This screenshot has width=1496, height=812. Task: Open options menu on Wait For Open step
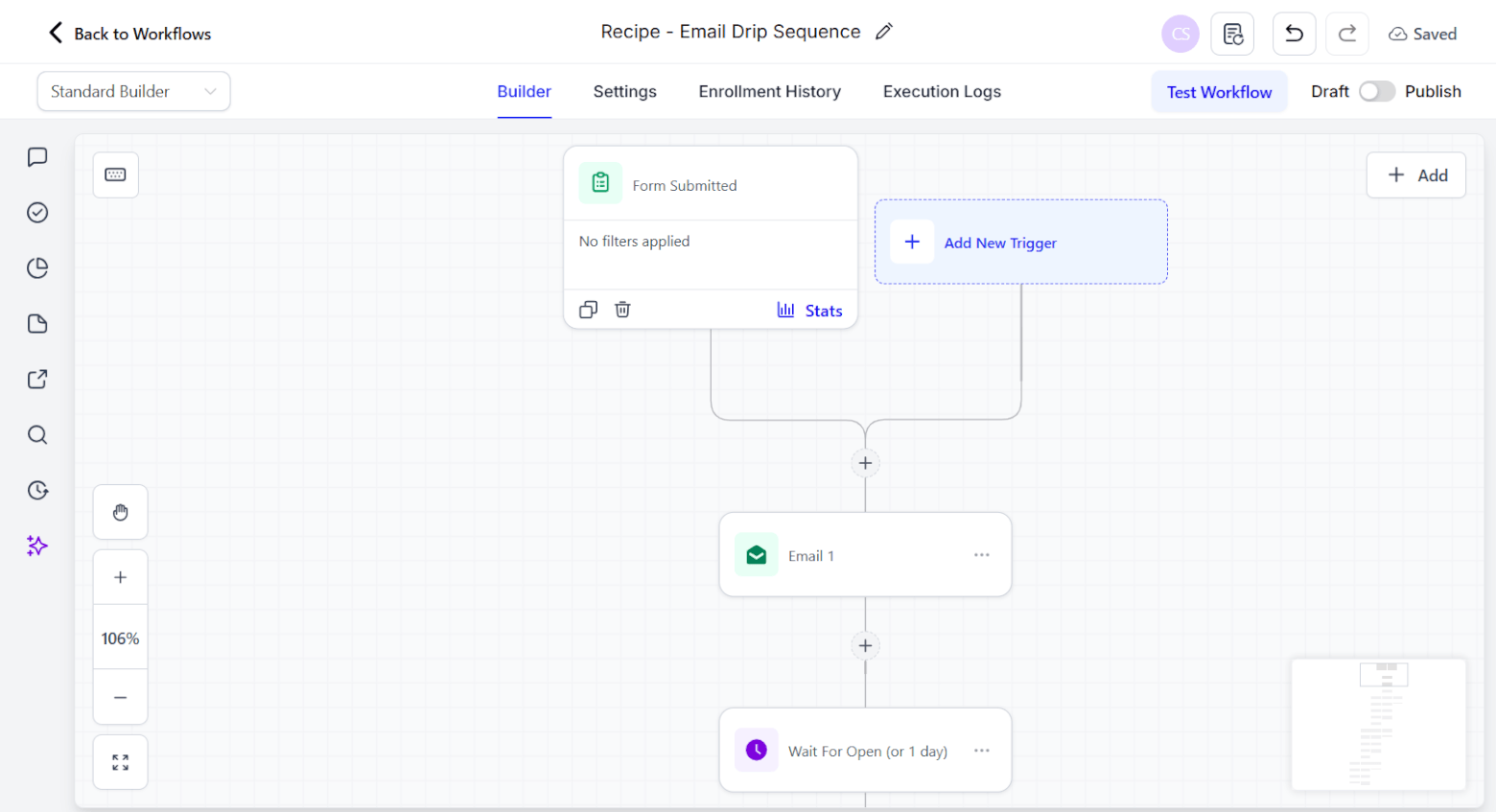pyautogui.click(x=981, y=751)
